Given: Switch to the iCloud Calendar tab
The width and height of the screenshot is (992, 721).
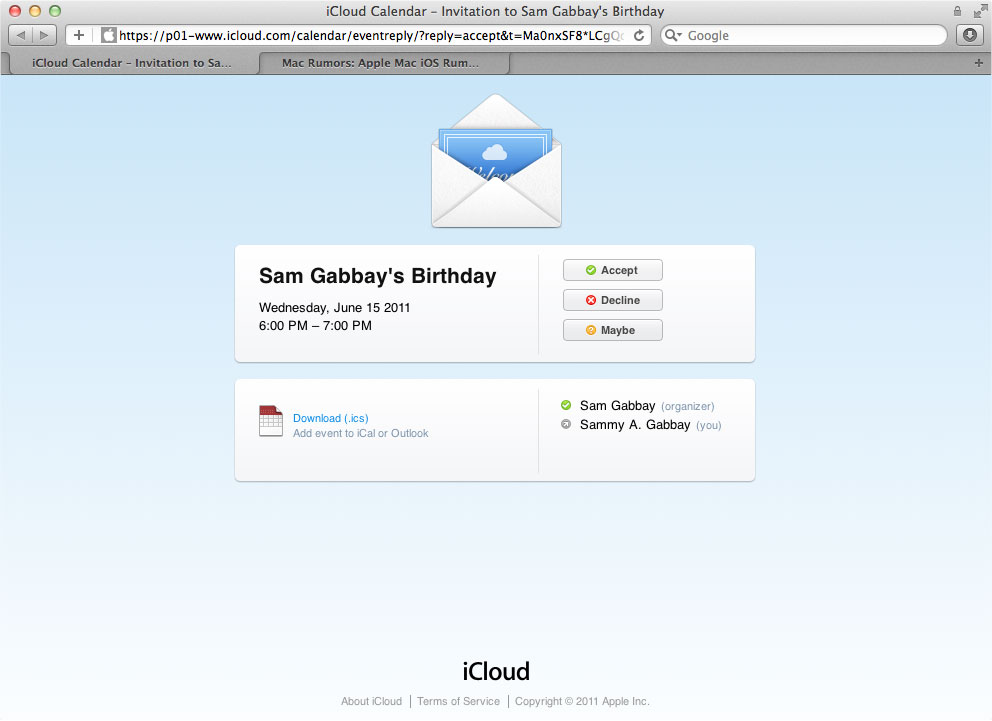Looking at the screenshot, I should point(132,63).
